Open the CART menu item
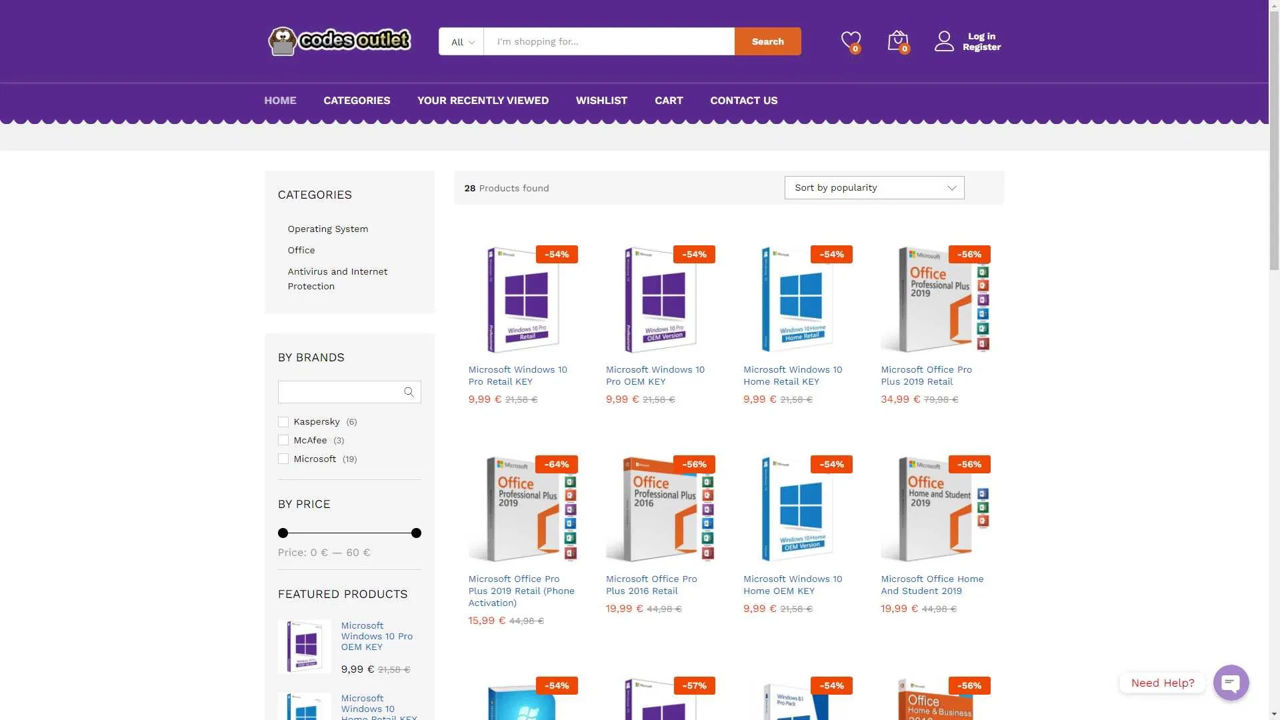Screen dimensions: 1280x720 (669, 100)
